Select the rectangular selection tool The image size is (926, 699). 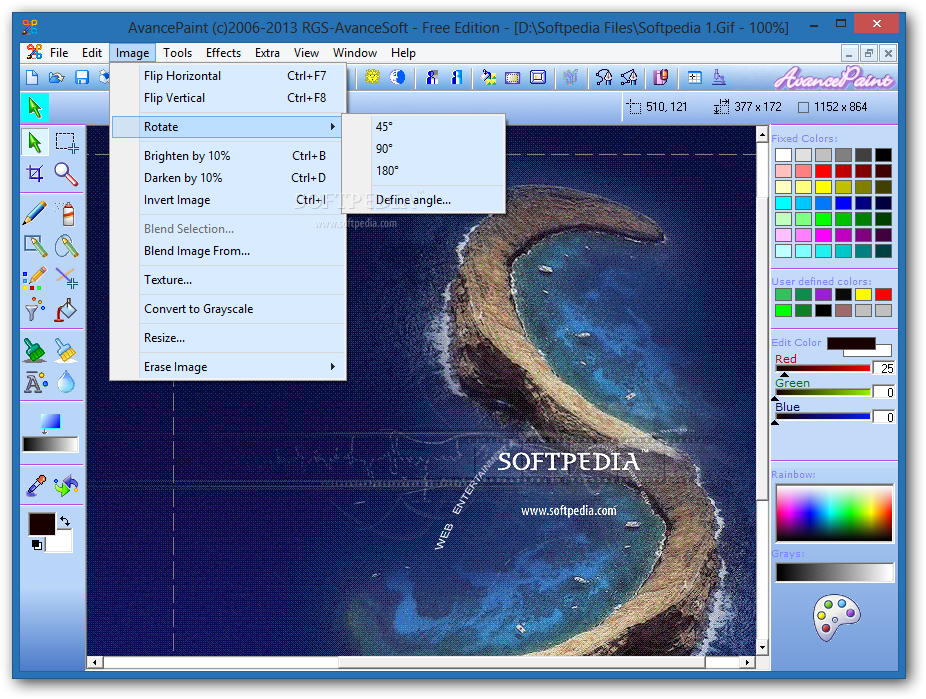pyautogui.click(x=66, y=142)
